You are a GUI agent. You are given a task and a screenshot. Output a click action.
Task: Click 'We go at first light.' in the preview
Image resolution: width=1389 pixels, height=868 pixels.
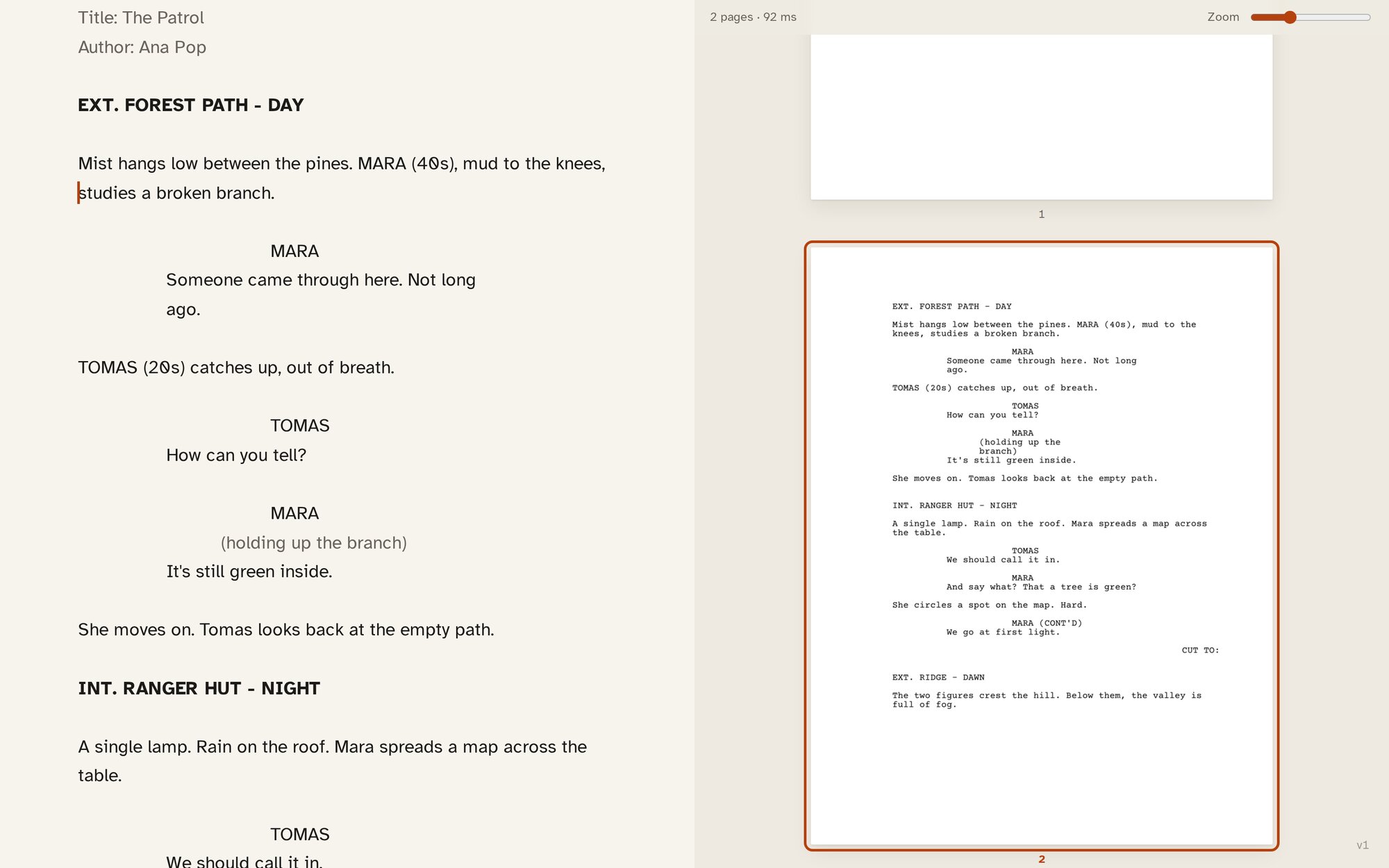tap(1003, 632)
